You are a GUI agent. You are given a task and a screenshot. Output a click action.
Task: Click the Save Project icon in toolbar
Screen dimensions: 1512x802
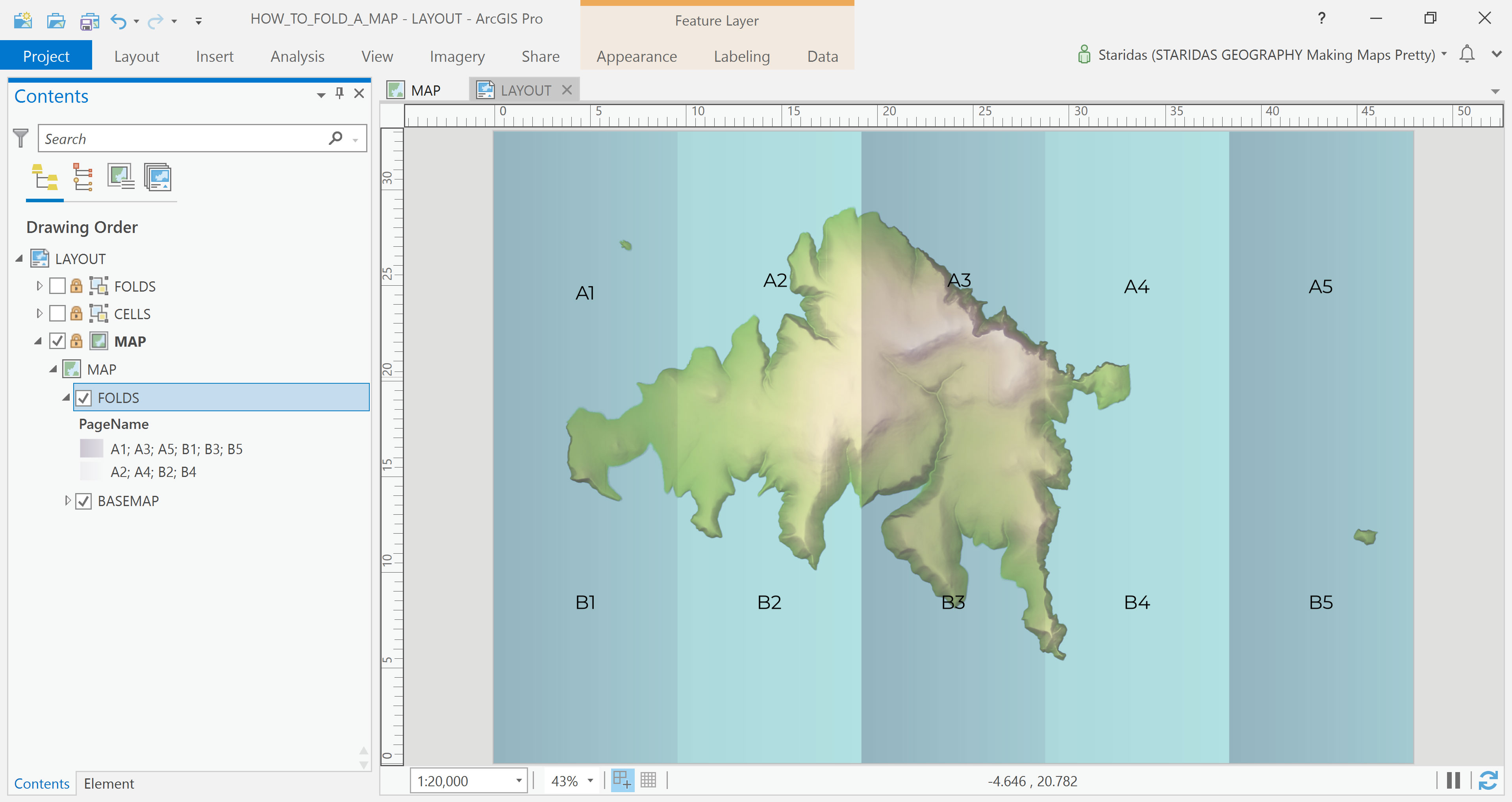coord(89,21)
